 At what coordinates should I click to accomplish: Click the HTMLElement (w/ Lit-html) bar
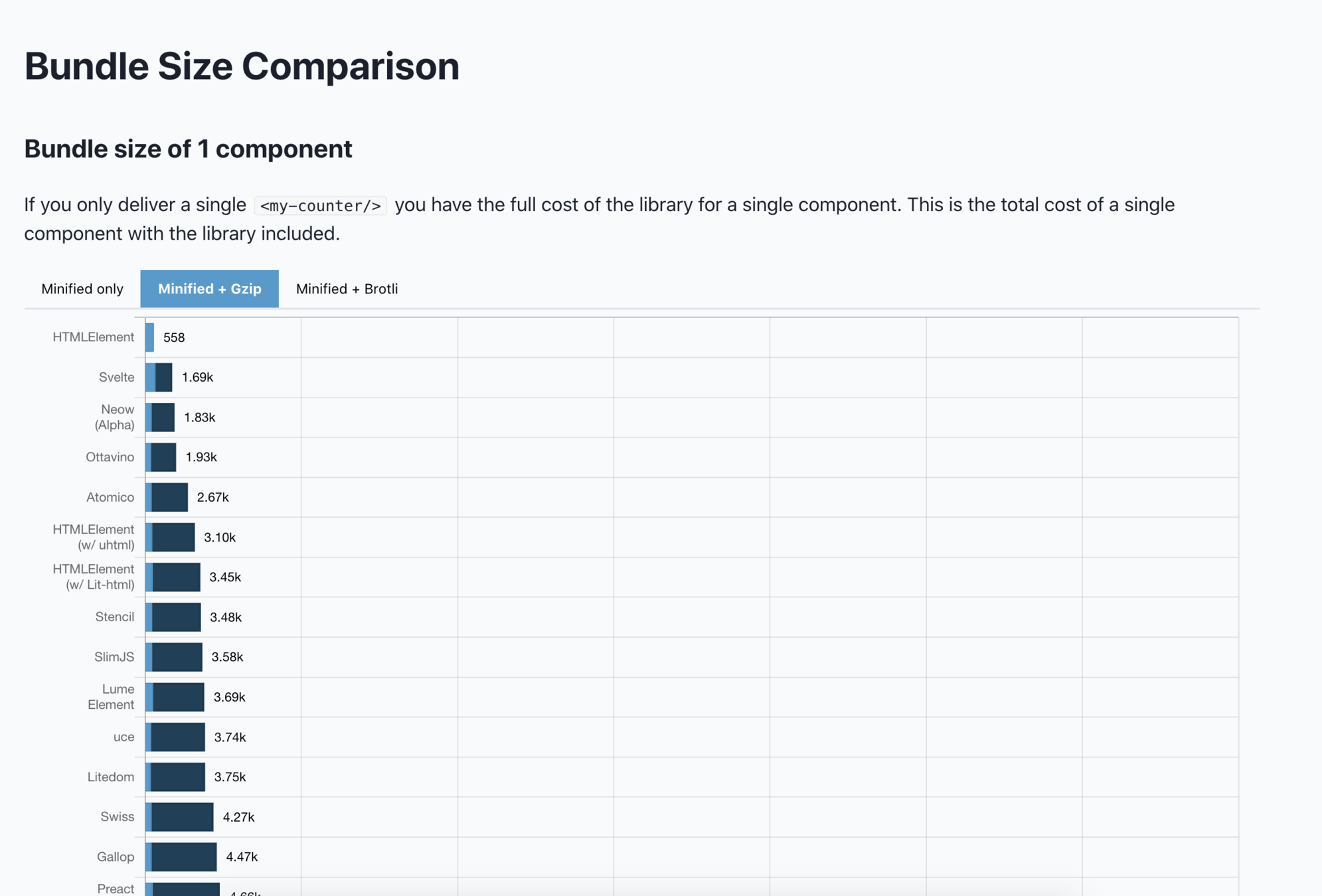(174, 577)
